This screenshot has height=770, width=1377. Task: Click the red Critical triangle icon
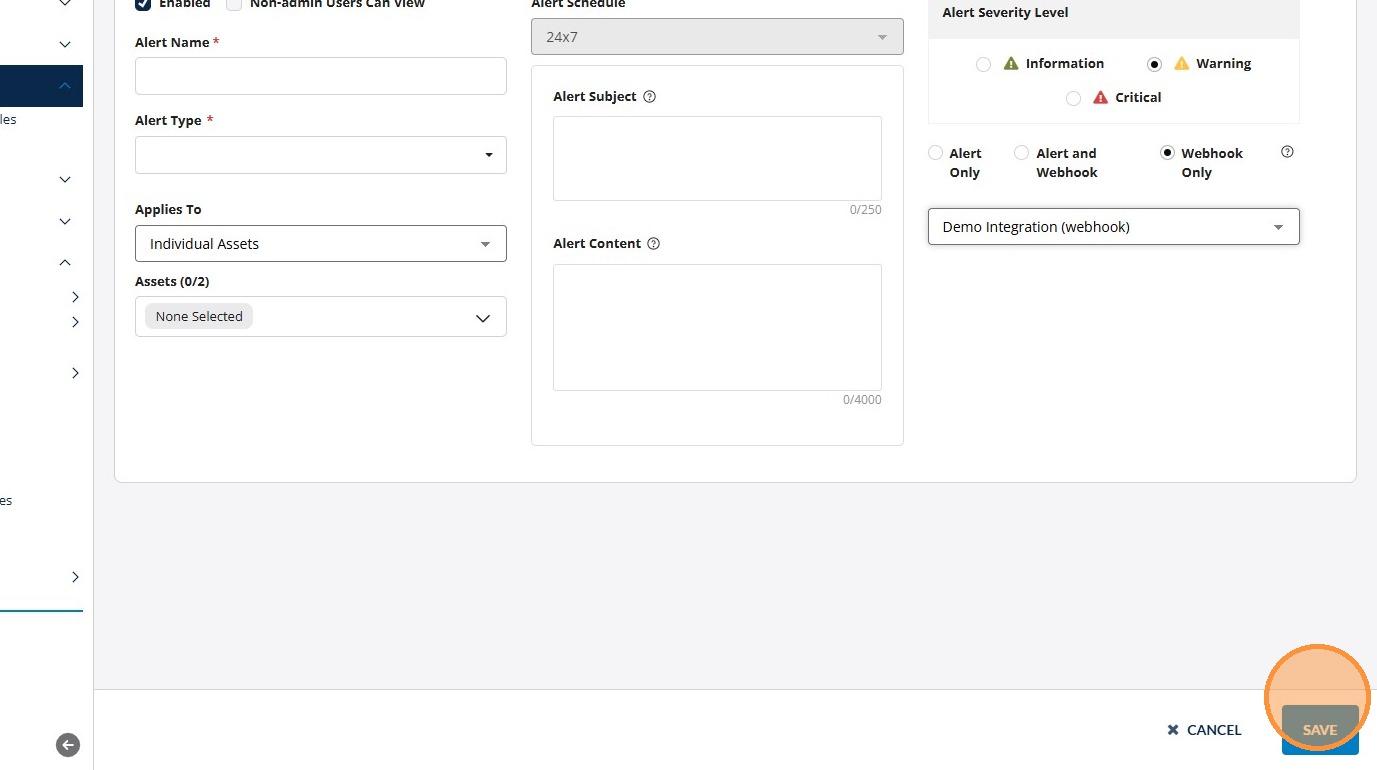[1101, 97]
